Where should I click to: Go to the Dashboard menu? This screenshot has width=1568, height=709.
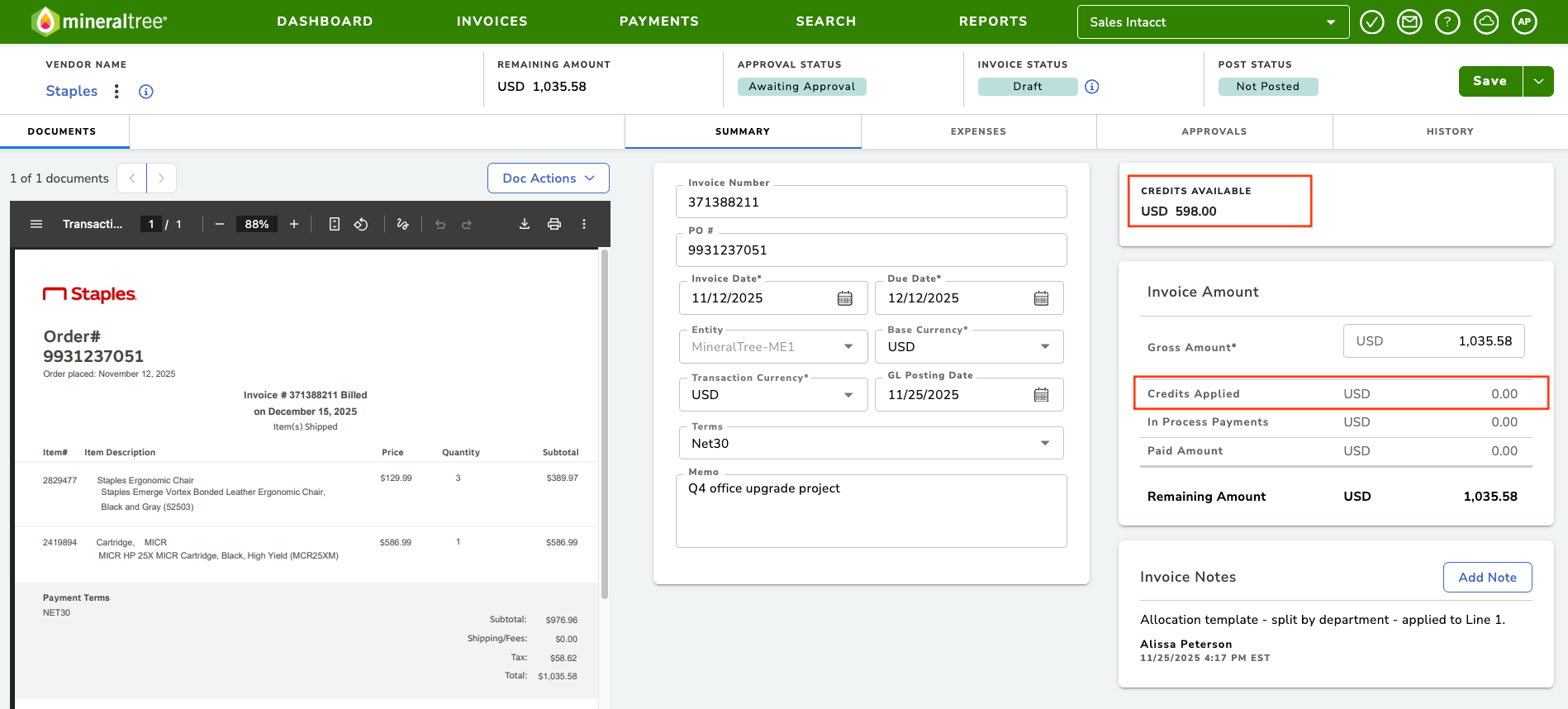[325, 21]
